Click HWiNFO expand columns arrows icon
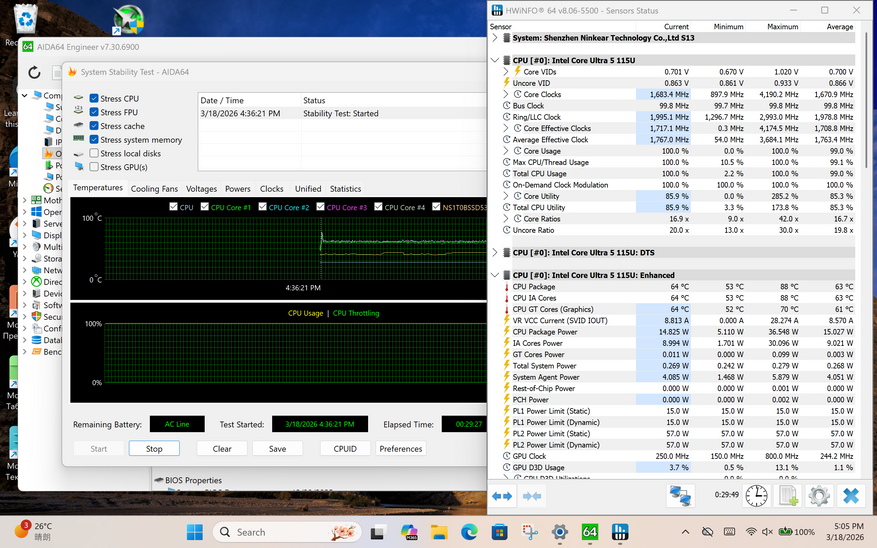Viewport: 877px width, 548px height. [502, 495]
